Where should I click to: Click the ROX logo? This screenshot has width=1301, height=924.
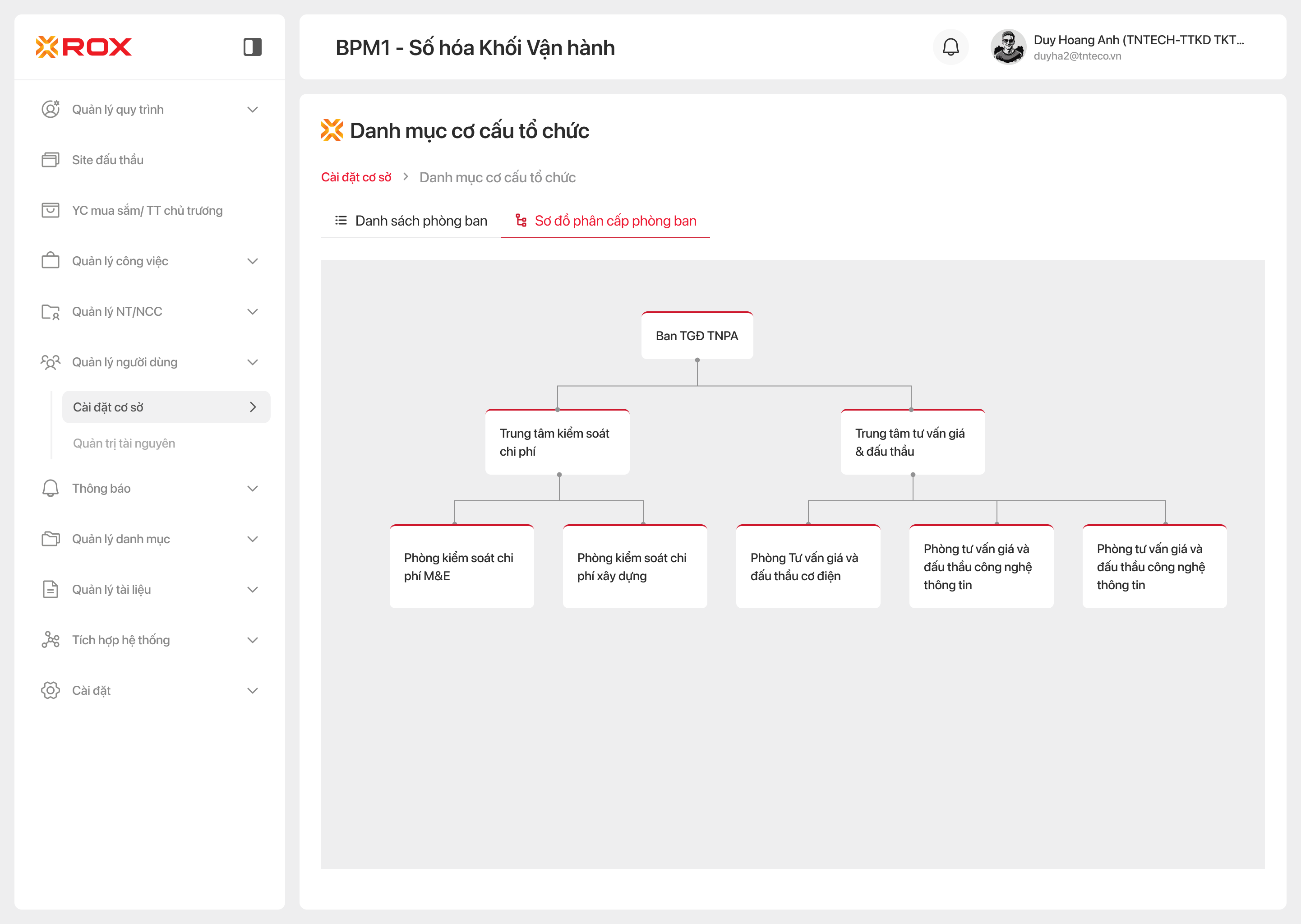pyautogui.click(x=83, y=47)
